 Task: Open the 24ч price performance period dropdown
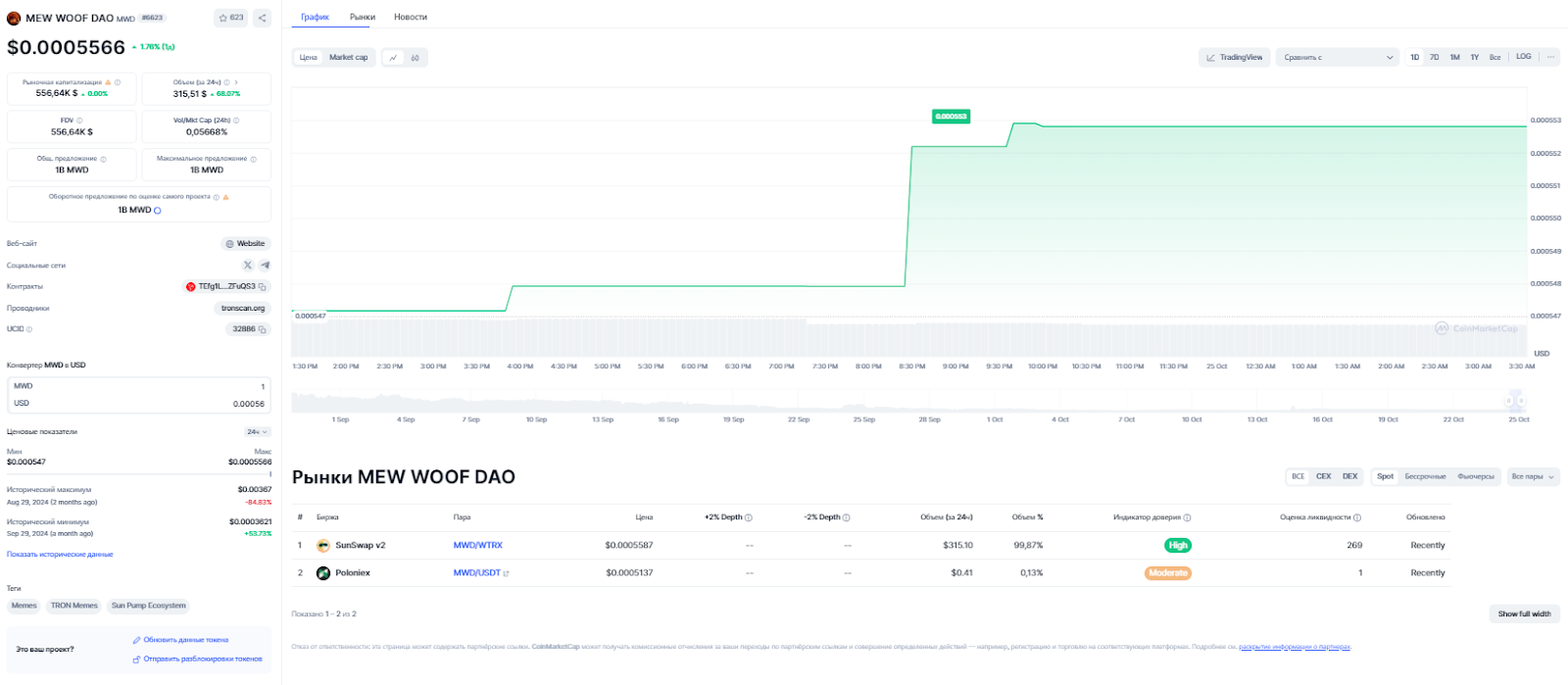click(258, 432)
